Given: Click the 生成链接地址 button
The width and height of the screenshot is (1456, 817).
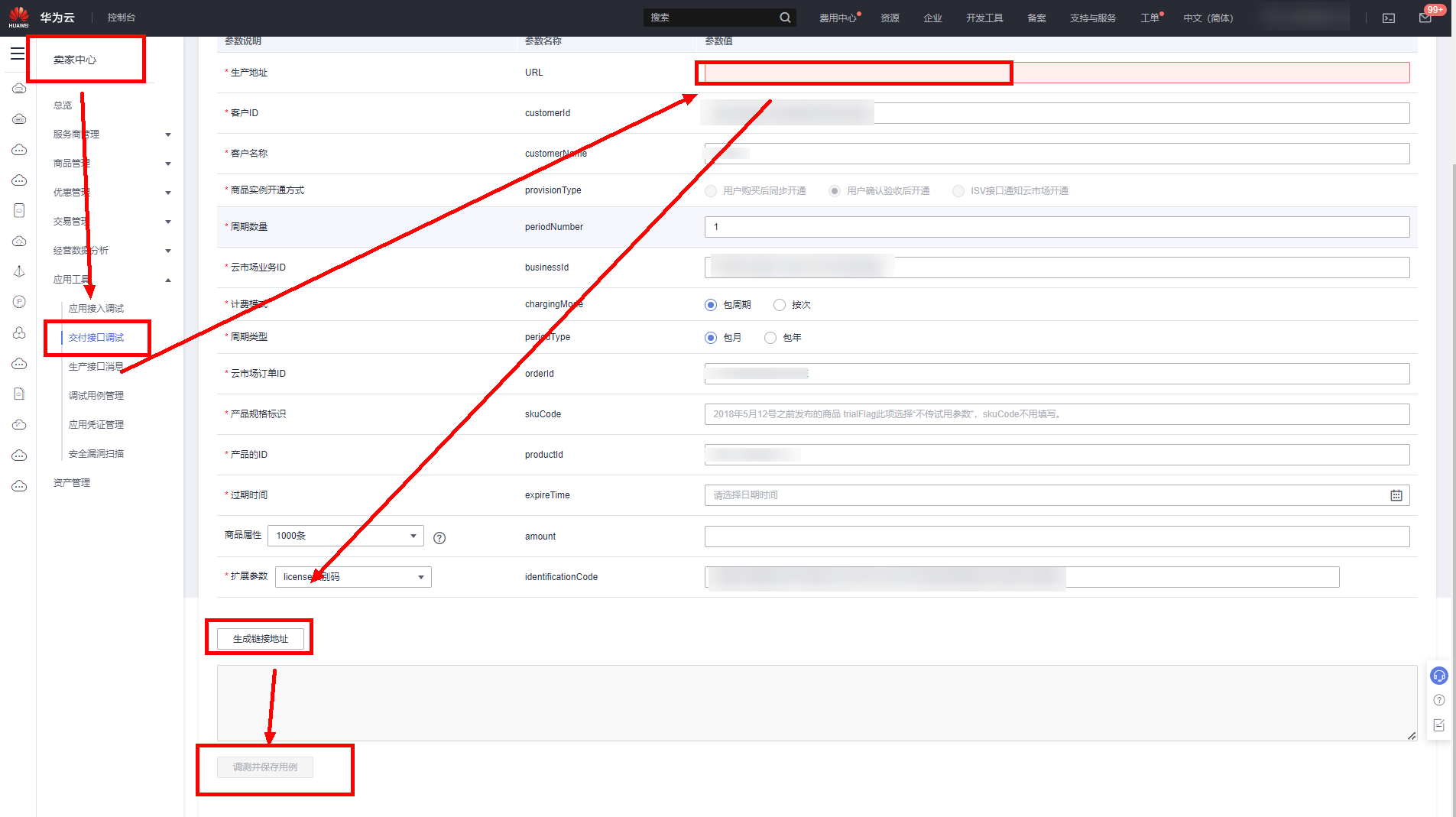Looking at the screenshot, I should [x=261, y=639].
